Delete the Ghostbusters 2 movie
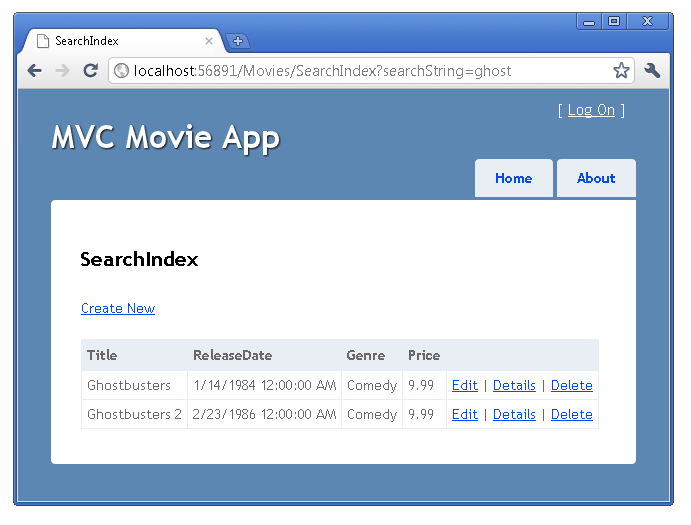 coord(572,414)
